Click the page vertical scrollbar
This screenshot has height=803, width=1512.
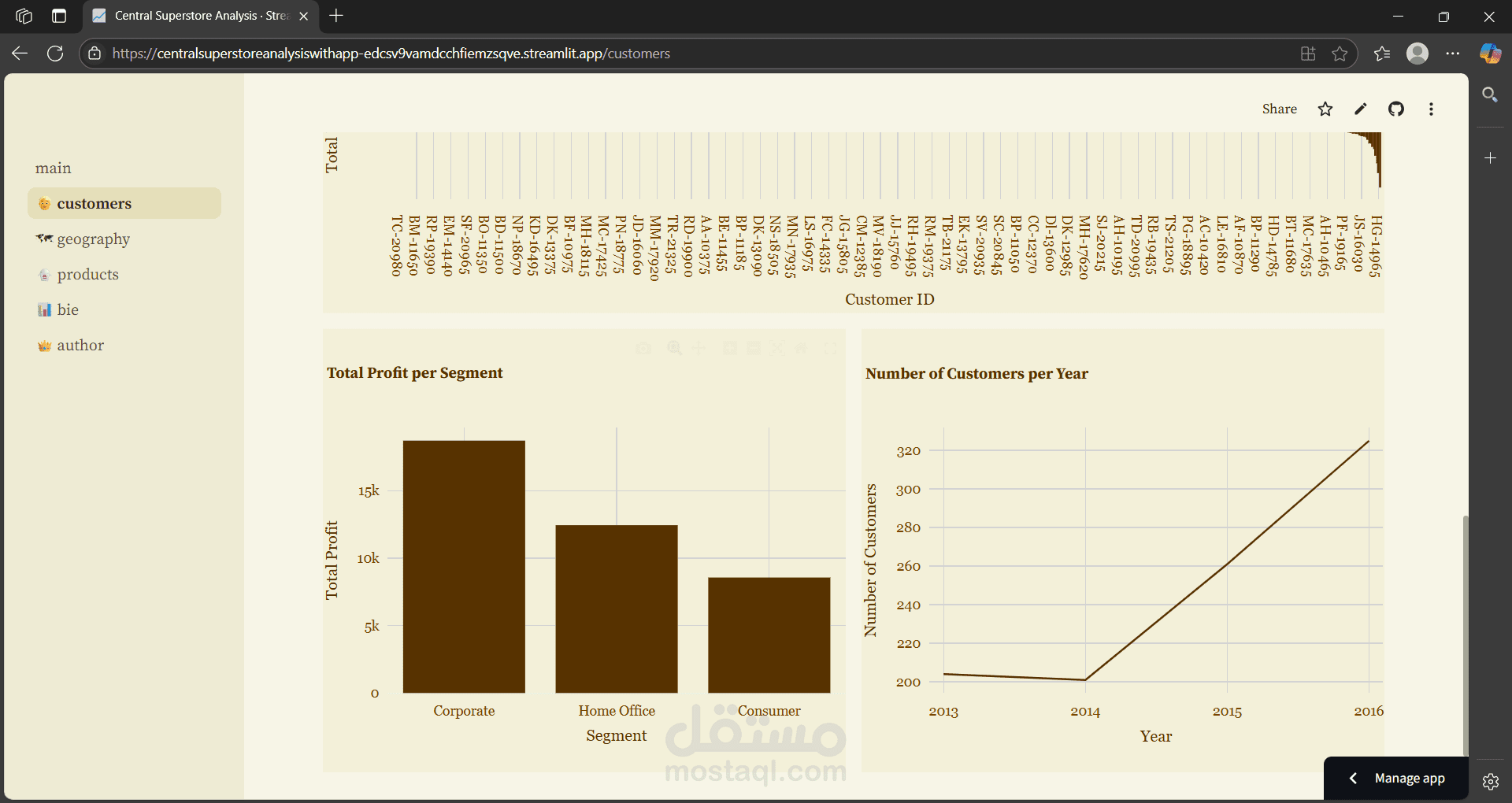tap(1465, 634)
